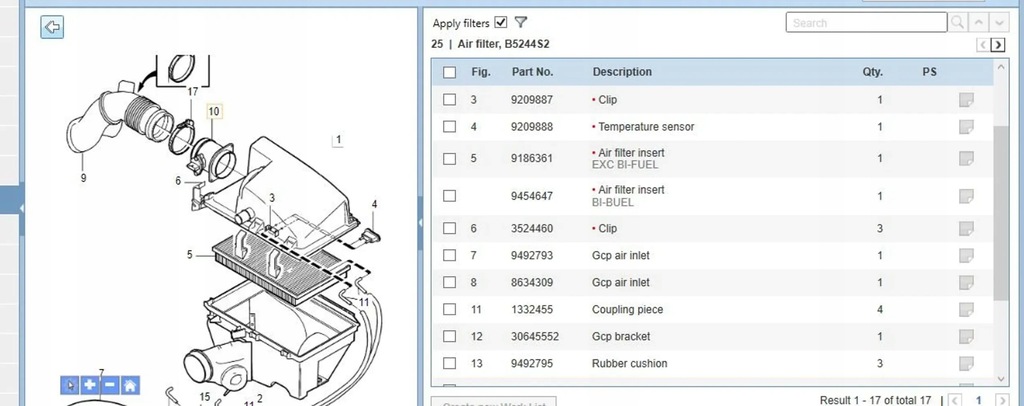1024x406 pixels.
Task: Click the scrollbar down arrow of the parts list
Action: [x=1002, y=379]
